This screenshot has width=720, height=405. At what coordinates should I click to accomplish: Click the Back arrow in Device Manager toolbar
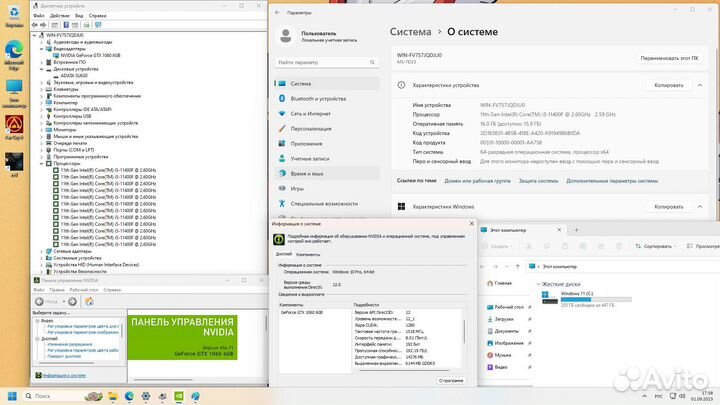(35, 25)
